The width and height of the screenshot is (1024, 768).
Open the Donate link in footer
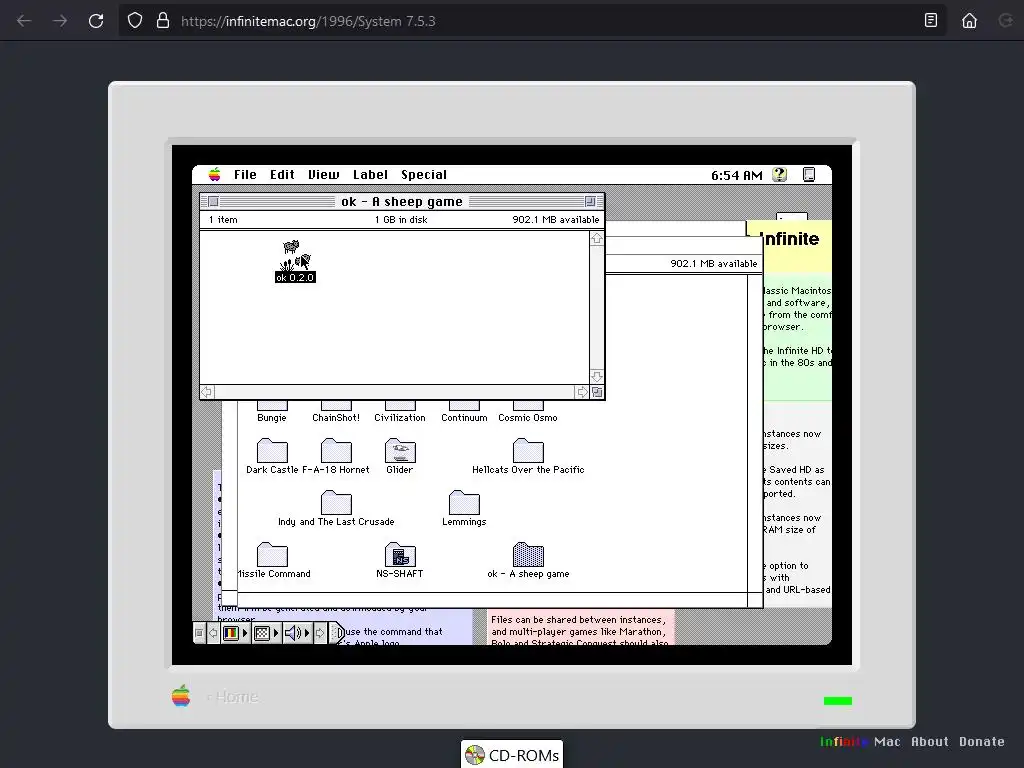(x=982, y=741)
